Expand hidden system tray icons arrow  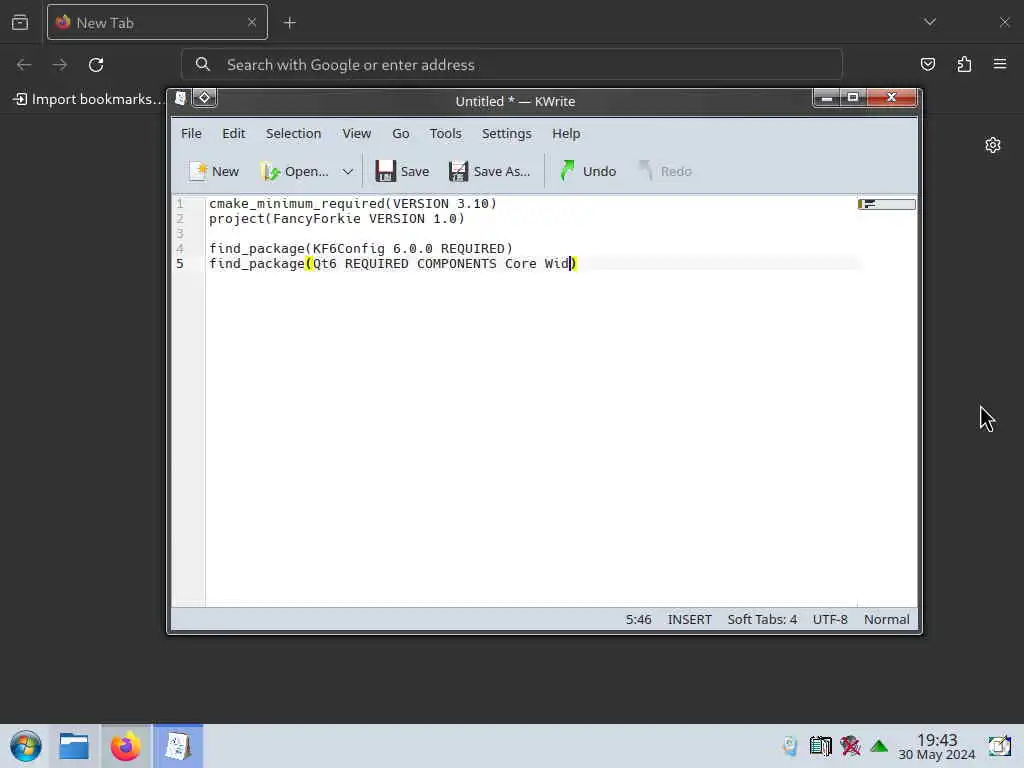coord(879,746)
